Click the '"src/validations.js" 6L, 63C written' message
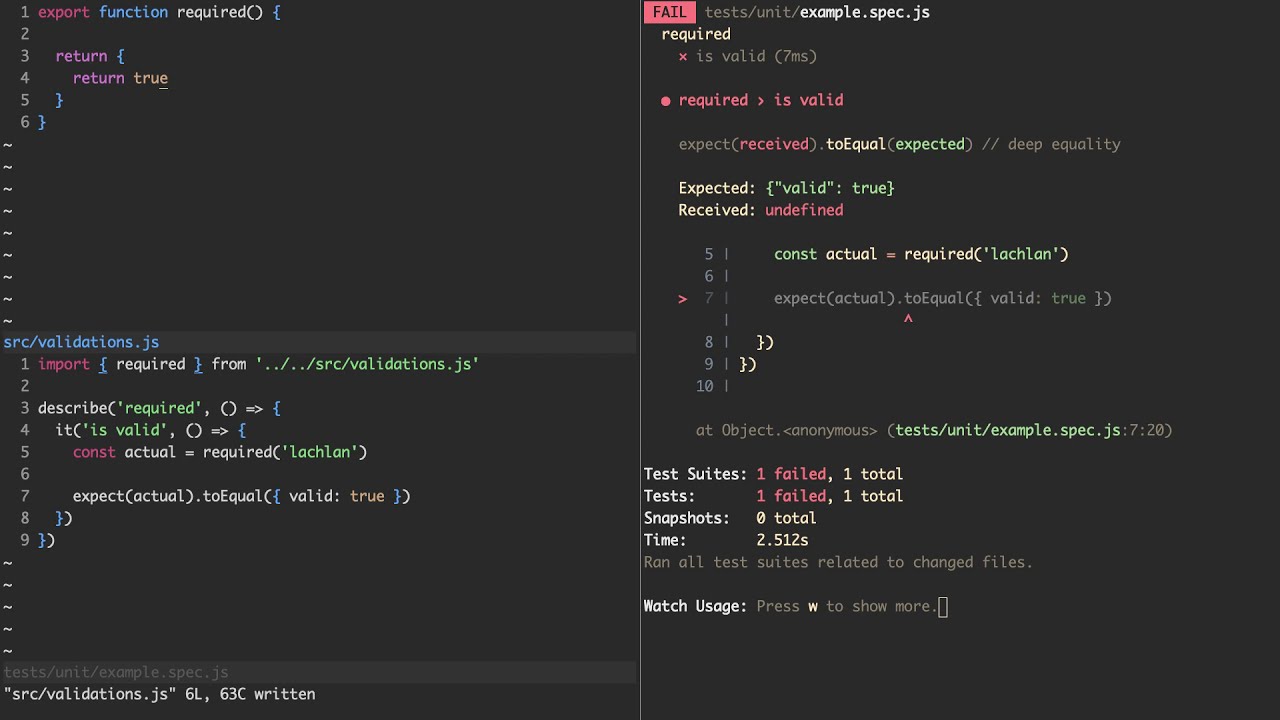 pos(159,694)
